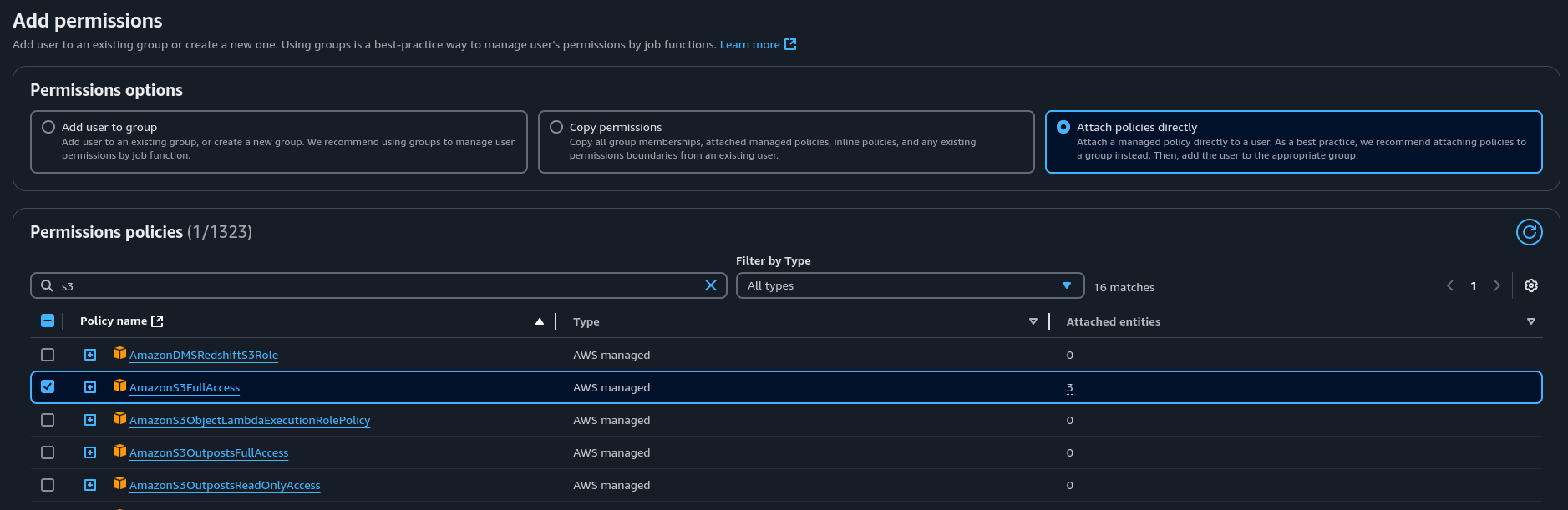Open the Filter by Type dropdown
This screenshot has width=1568, height=510.
[x=910, y=285]
